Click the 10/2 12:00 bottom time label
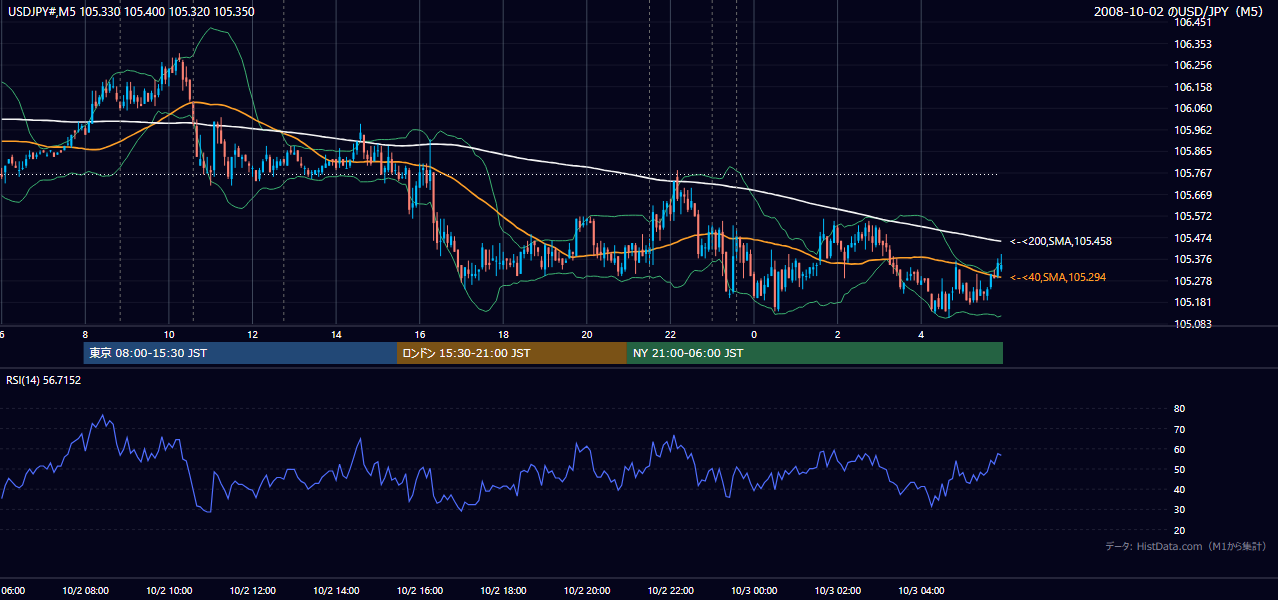Screen dimensions: 1278x600 252,590
